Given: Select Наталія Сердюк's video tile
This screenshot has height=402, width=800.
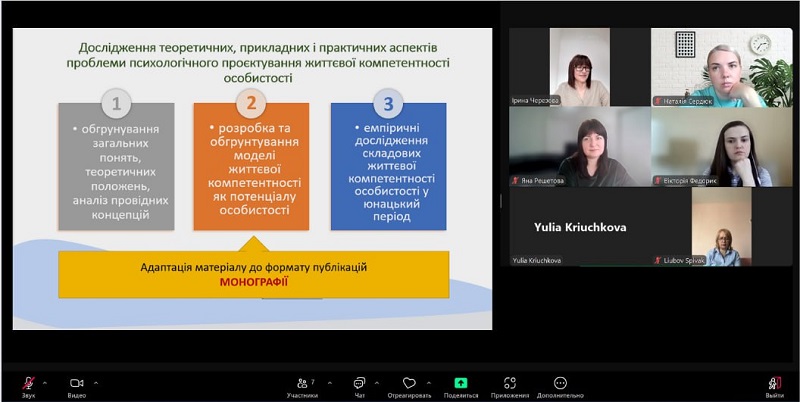Looking at the screenshot, I should click(x=721, y=67).
